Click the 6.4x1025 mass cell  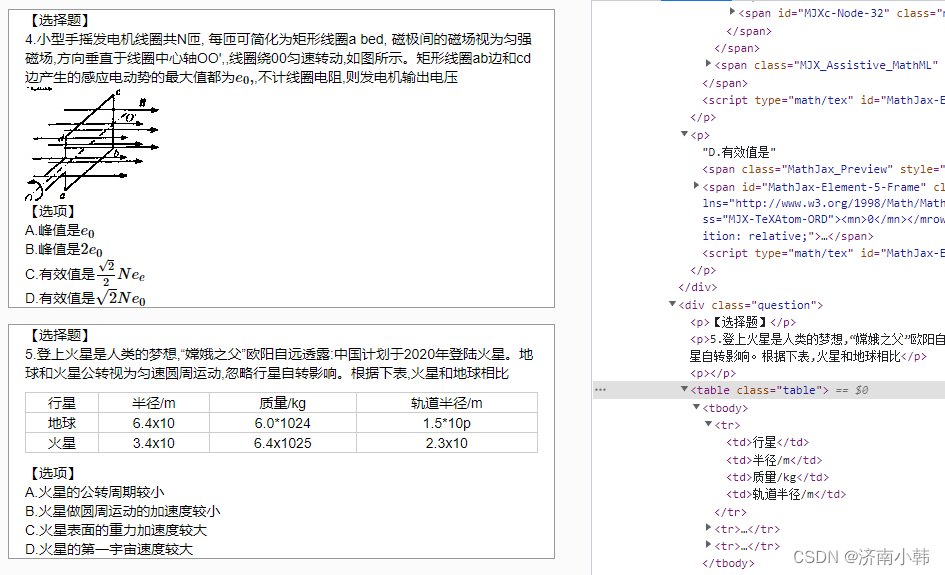pyautogui.click(x=283, y=443)
